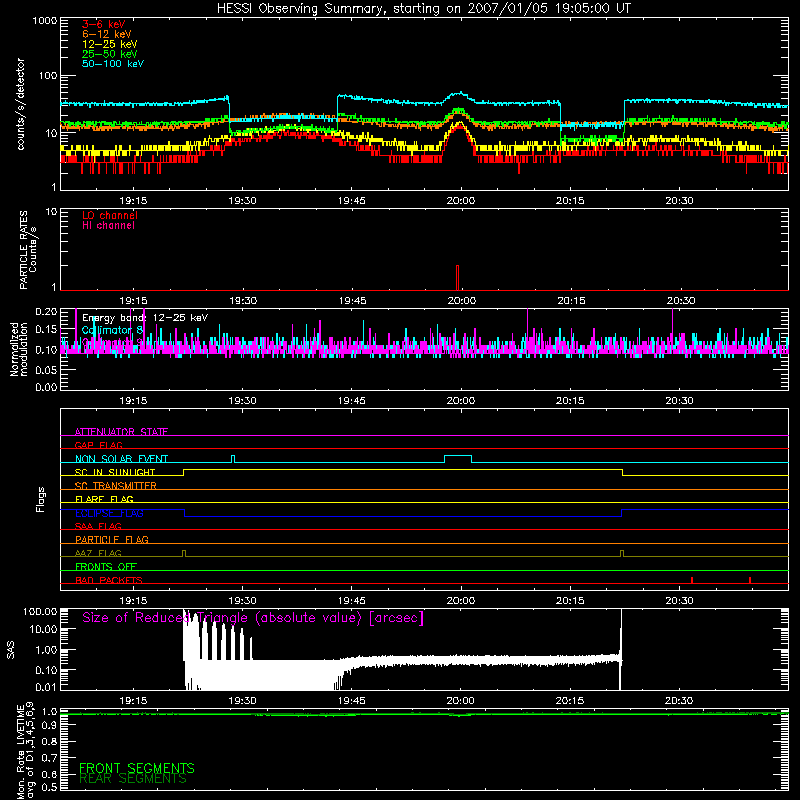Click the FRONTS OFF flag label
Image resolution: width=800 pixels, height=800 pixels.
(x=106, y=566)
